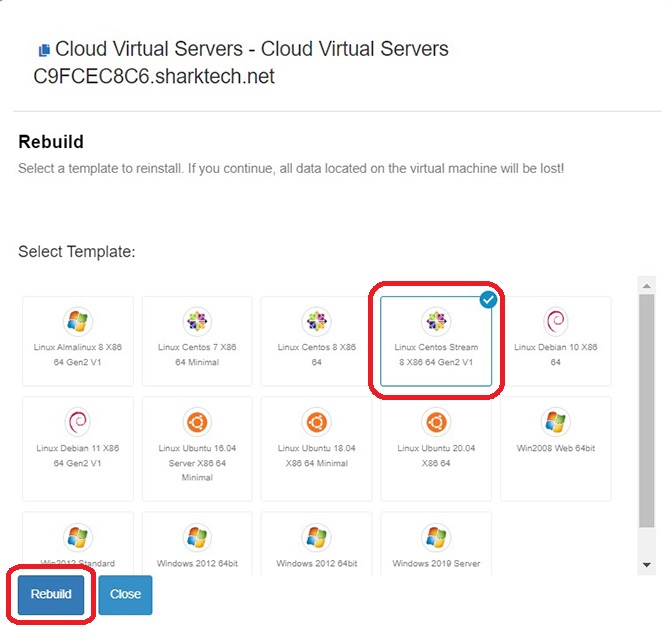Click the data loss warning sentence

[291, 168]
